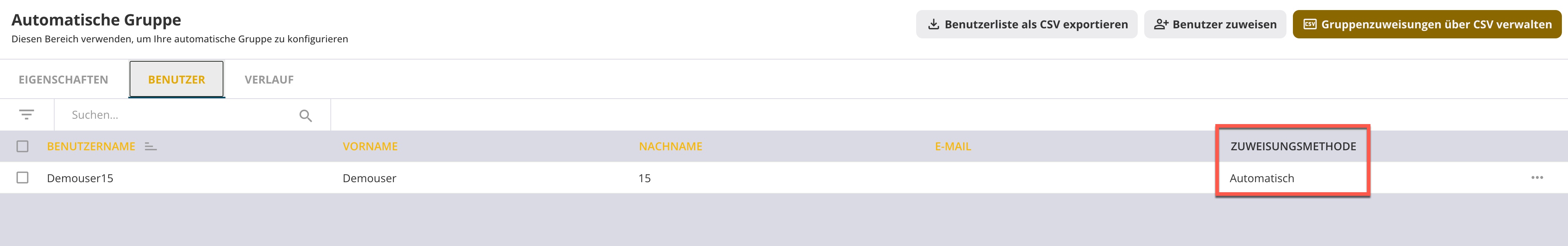Screen dimensions: 1568x246
Task: Select the Benutzer tab
Action: 177,80
